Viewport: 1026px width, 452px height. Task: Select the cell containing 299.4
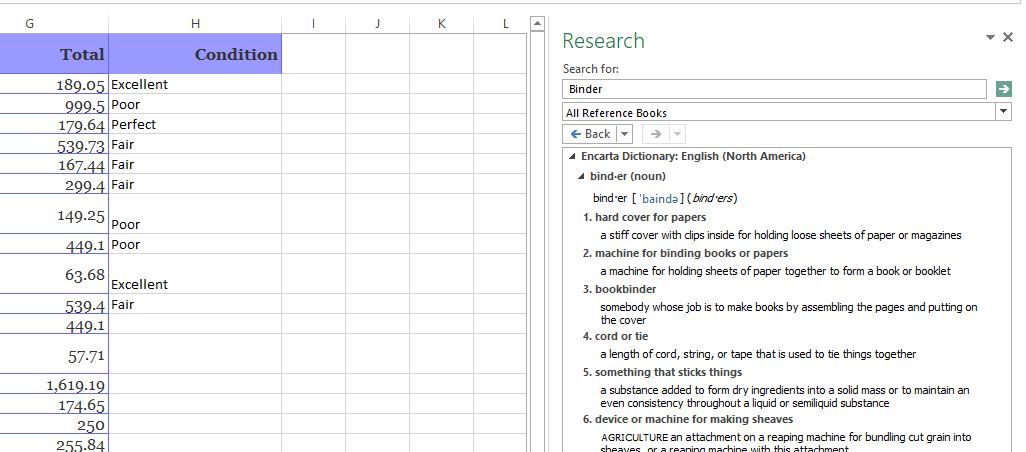pyautogui.click(x=54, y=184)
